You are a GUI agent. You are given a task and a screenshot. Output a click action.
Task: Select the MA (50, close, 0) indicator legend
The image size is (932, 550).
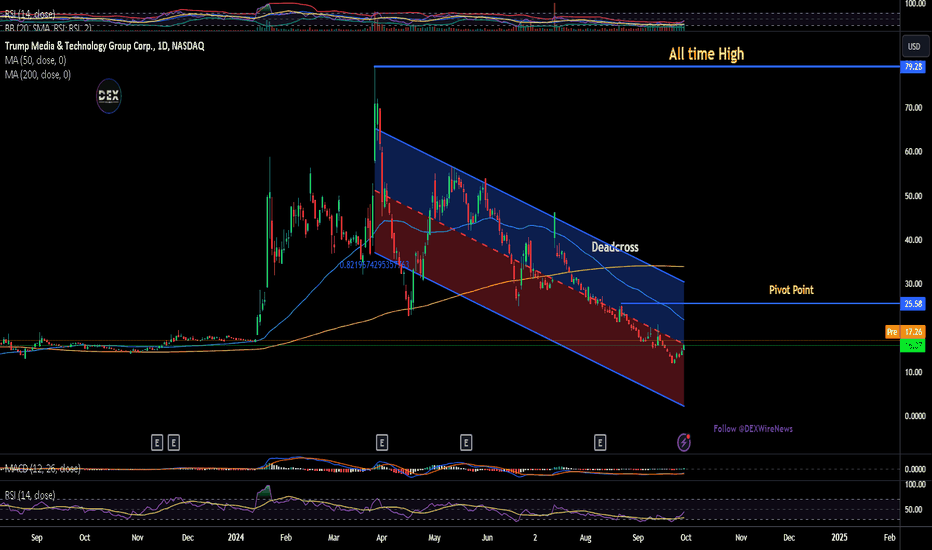pyautogui.click(x=36, y=60)
